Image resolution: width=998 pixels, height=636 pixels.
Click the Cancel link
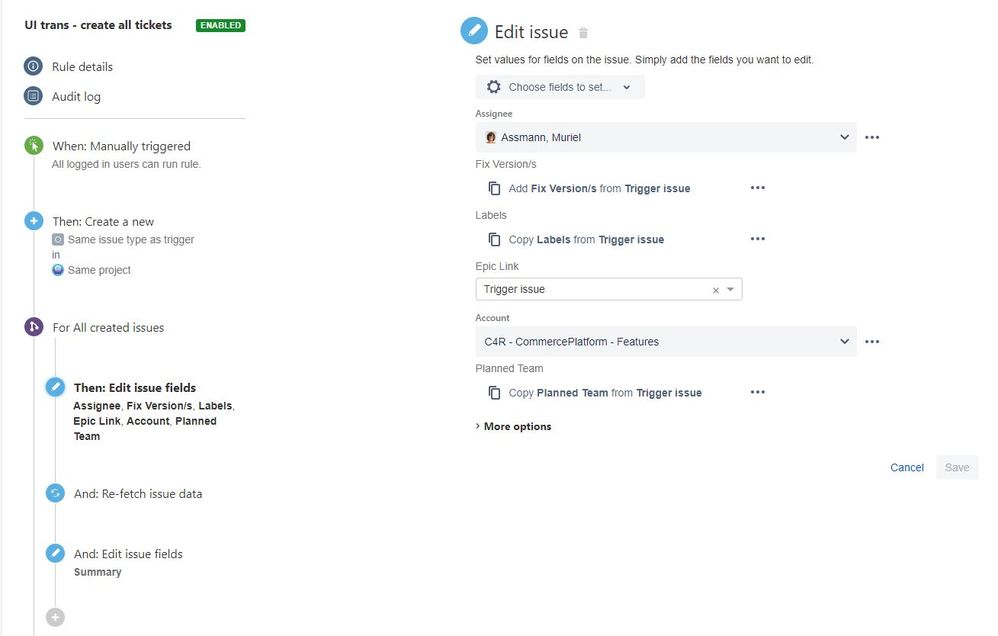906,467
